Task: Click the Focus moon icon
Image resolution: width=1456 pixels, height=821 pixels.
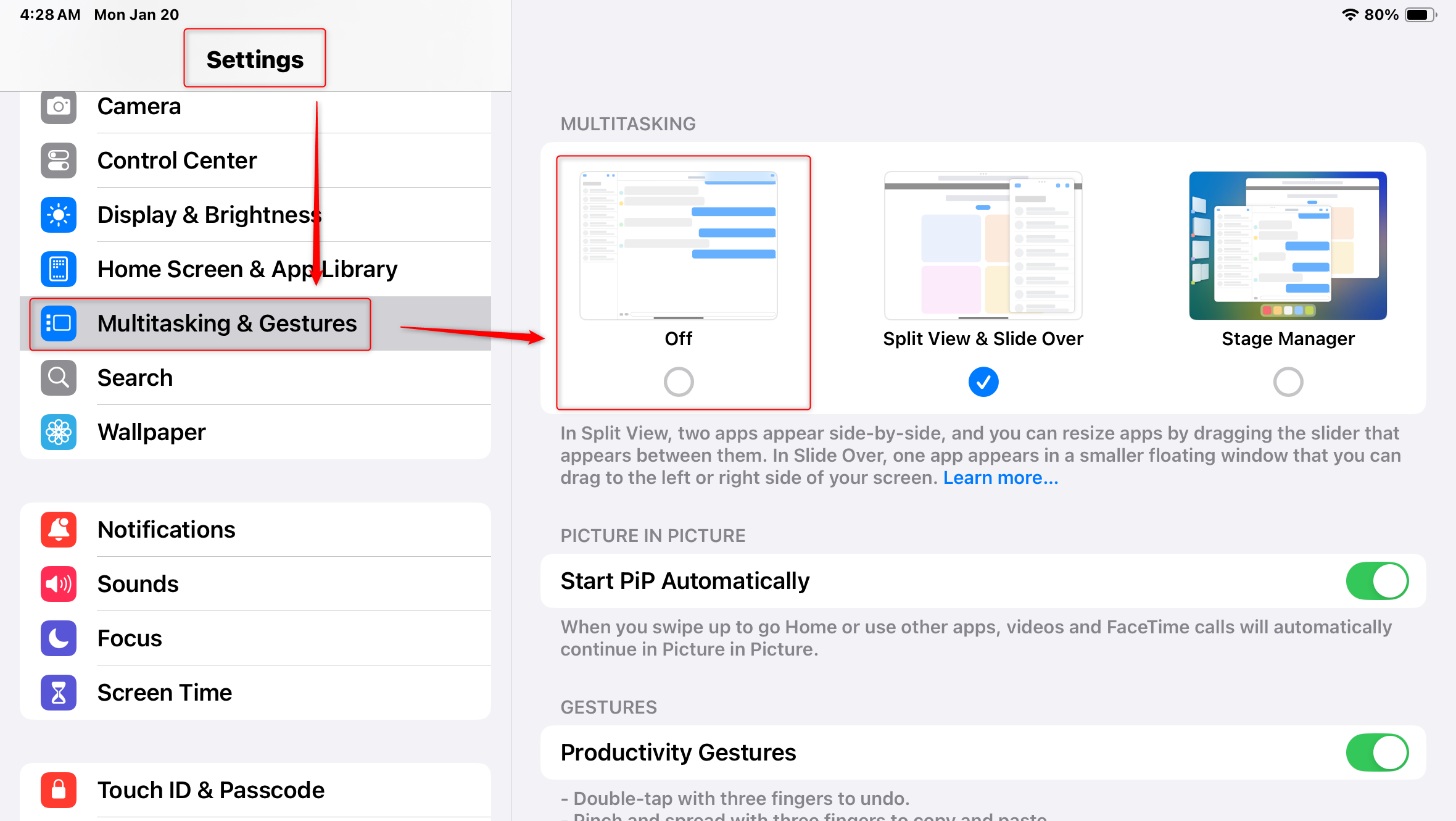Action: [x=58, y=638]
